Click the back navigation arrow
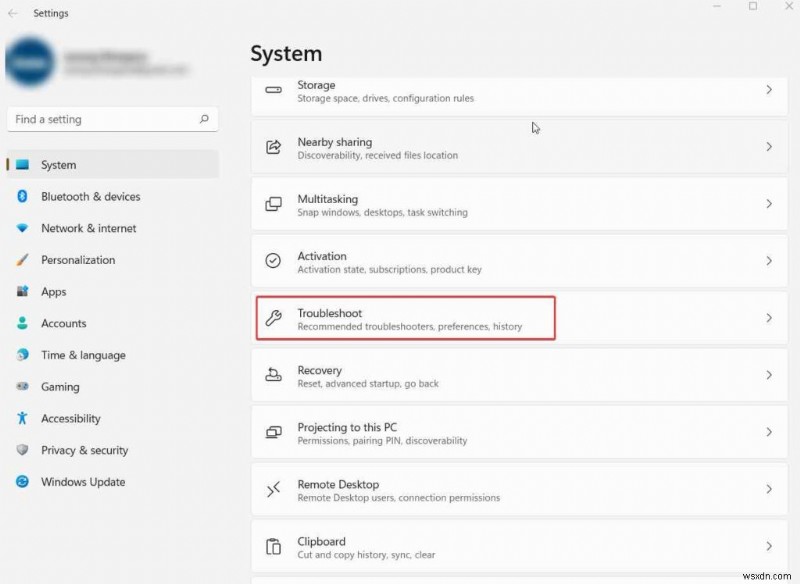This screenshot has height=584, width=800. 12,13
